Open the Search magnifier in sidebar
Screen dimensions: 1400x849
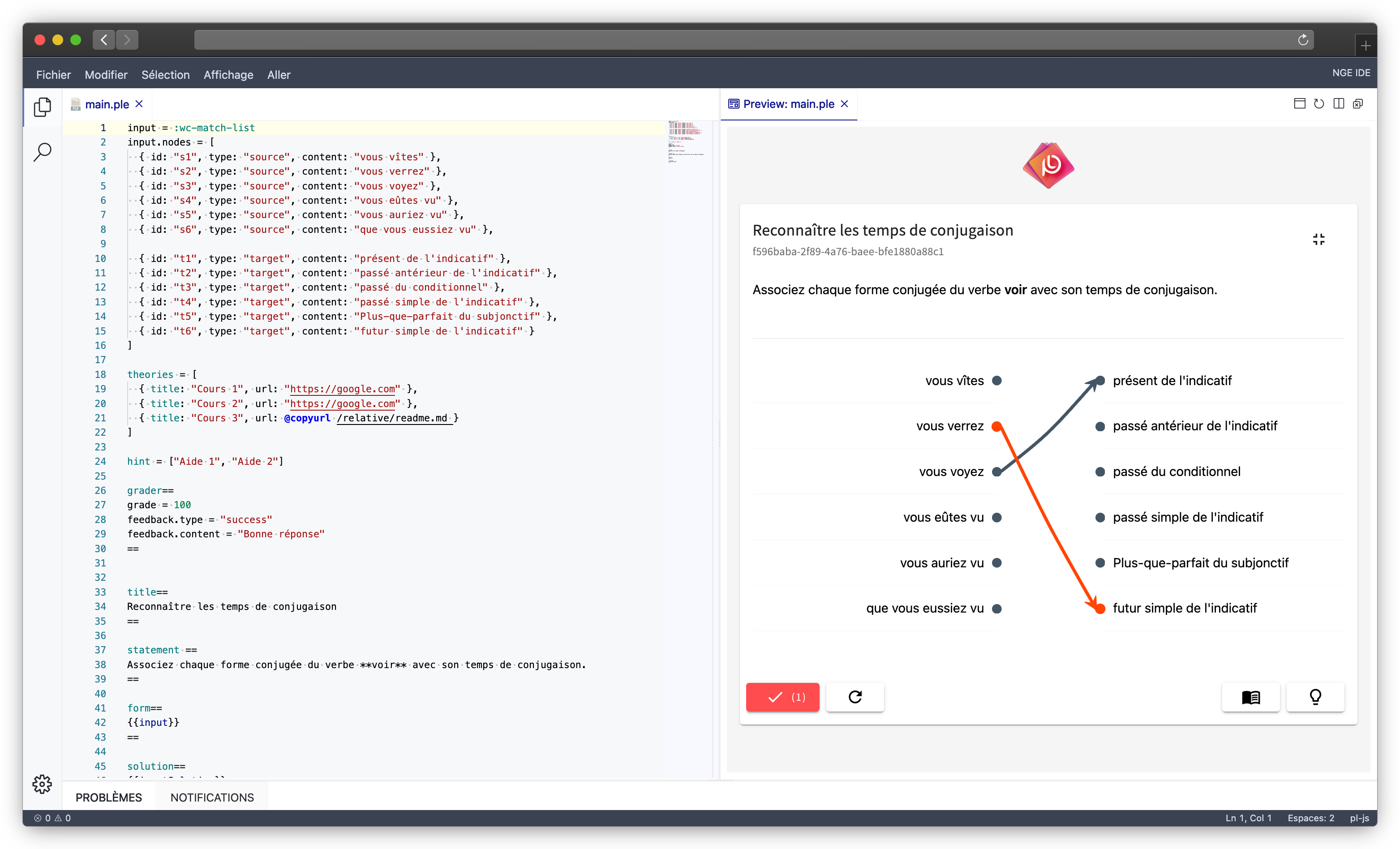(x=42, y=152)
